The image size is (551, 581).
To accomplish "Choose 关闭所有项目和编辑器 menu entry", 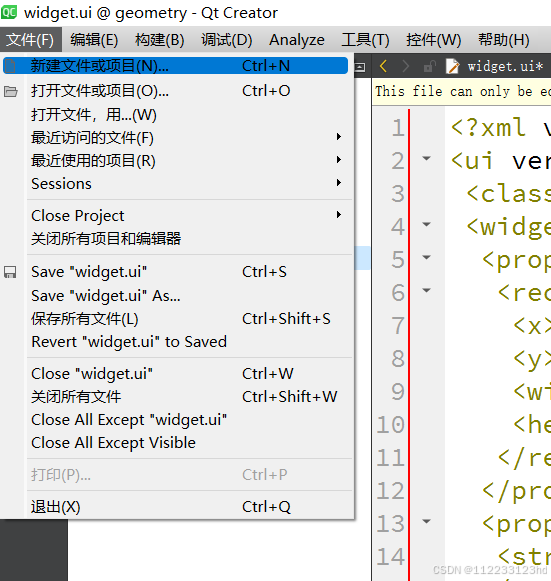I will (175, 239).
